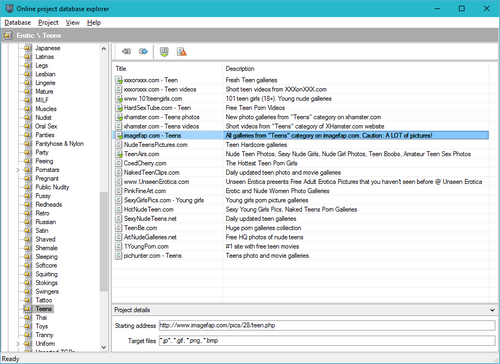
Task: Open the Database menu
Action: pyautogui.click(x=18, y=23)
